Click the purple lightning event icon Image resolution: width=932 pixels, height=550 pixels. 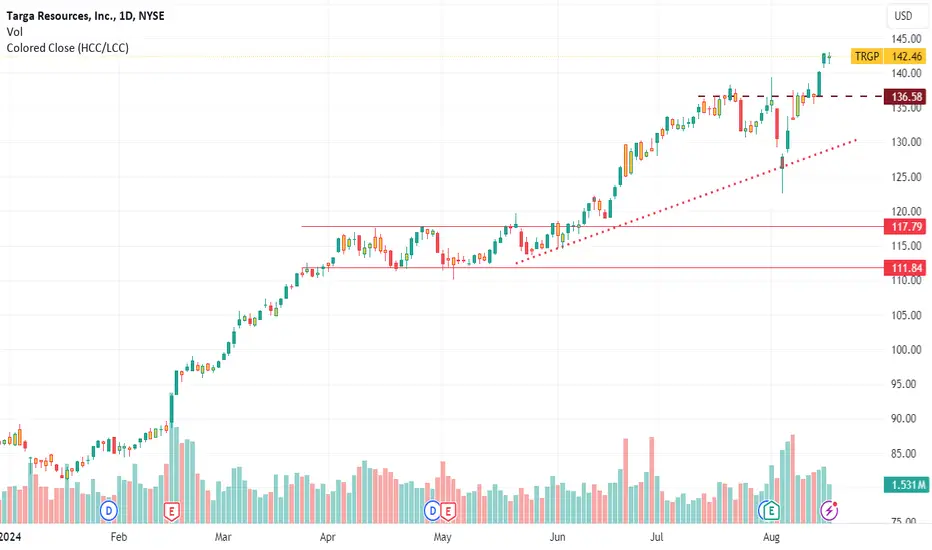829,510
